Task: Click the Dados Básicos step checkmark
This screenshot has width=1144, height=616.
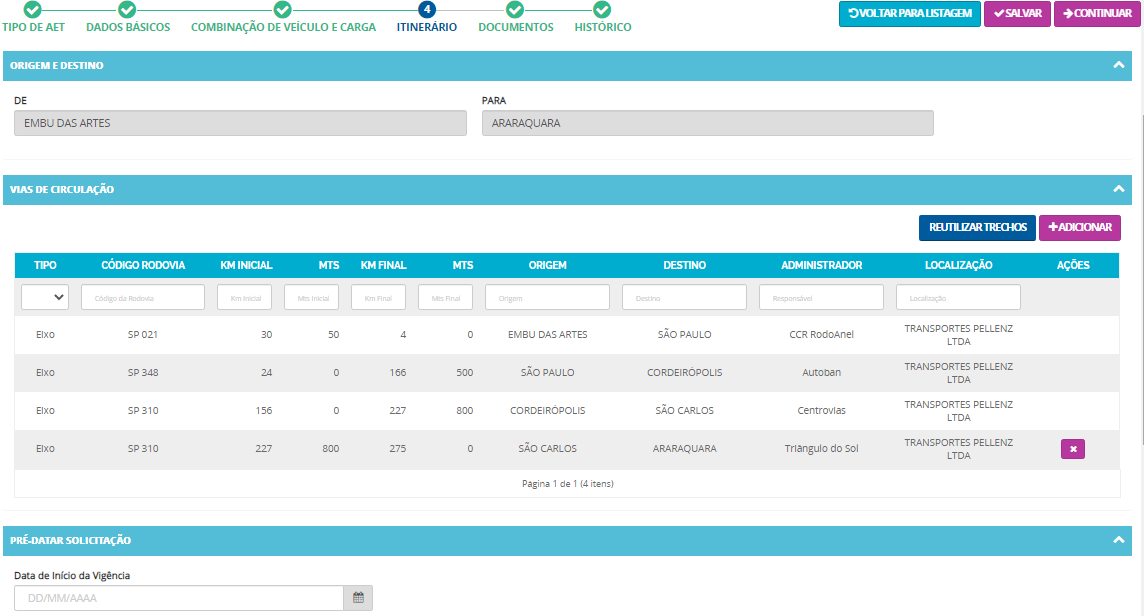Action: point(127,10)
